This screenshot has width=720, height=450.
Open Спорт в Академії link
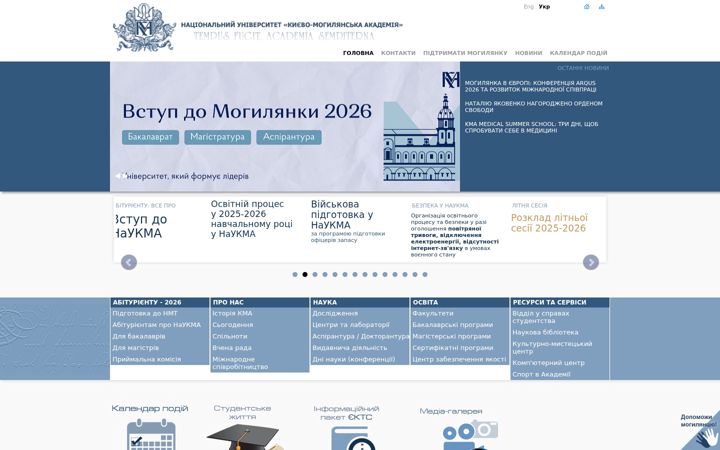[541, 374]
